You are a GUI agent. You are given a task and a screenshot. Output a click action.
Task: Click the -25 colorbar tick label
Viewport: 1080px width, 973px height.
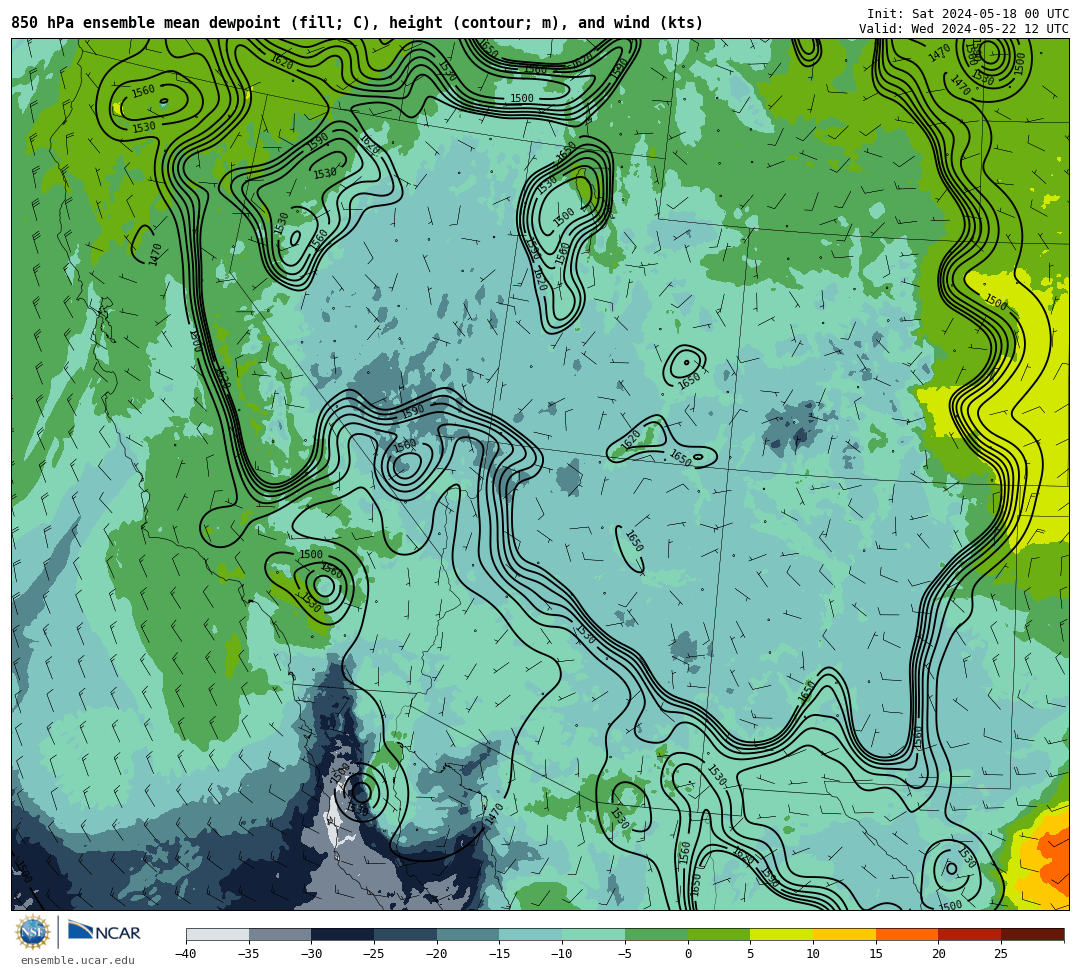click(x=374, y=954)
